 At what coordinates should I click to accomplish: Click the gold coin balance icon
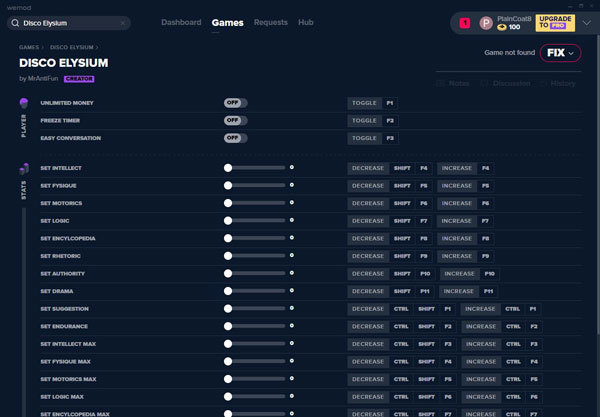coord(502,27)
